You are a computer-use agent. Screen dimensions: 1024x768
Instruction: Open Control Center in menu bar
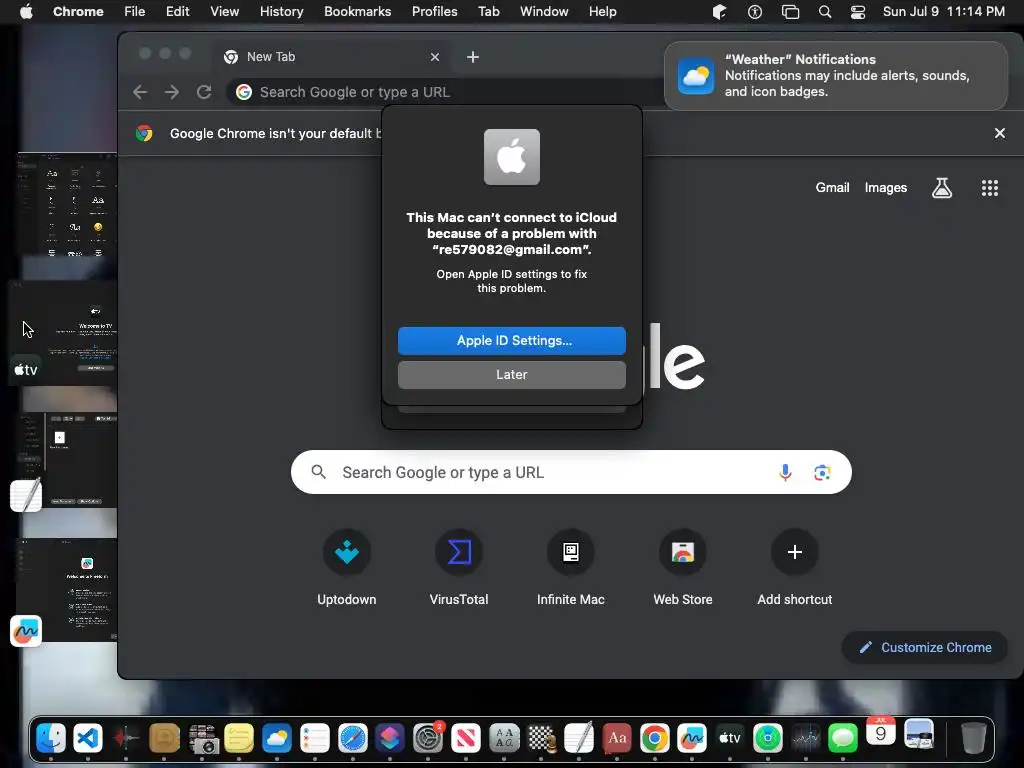[857, 12]
